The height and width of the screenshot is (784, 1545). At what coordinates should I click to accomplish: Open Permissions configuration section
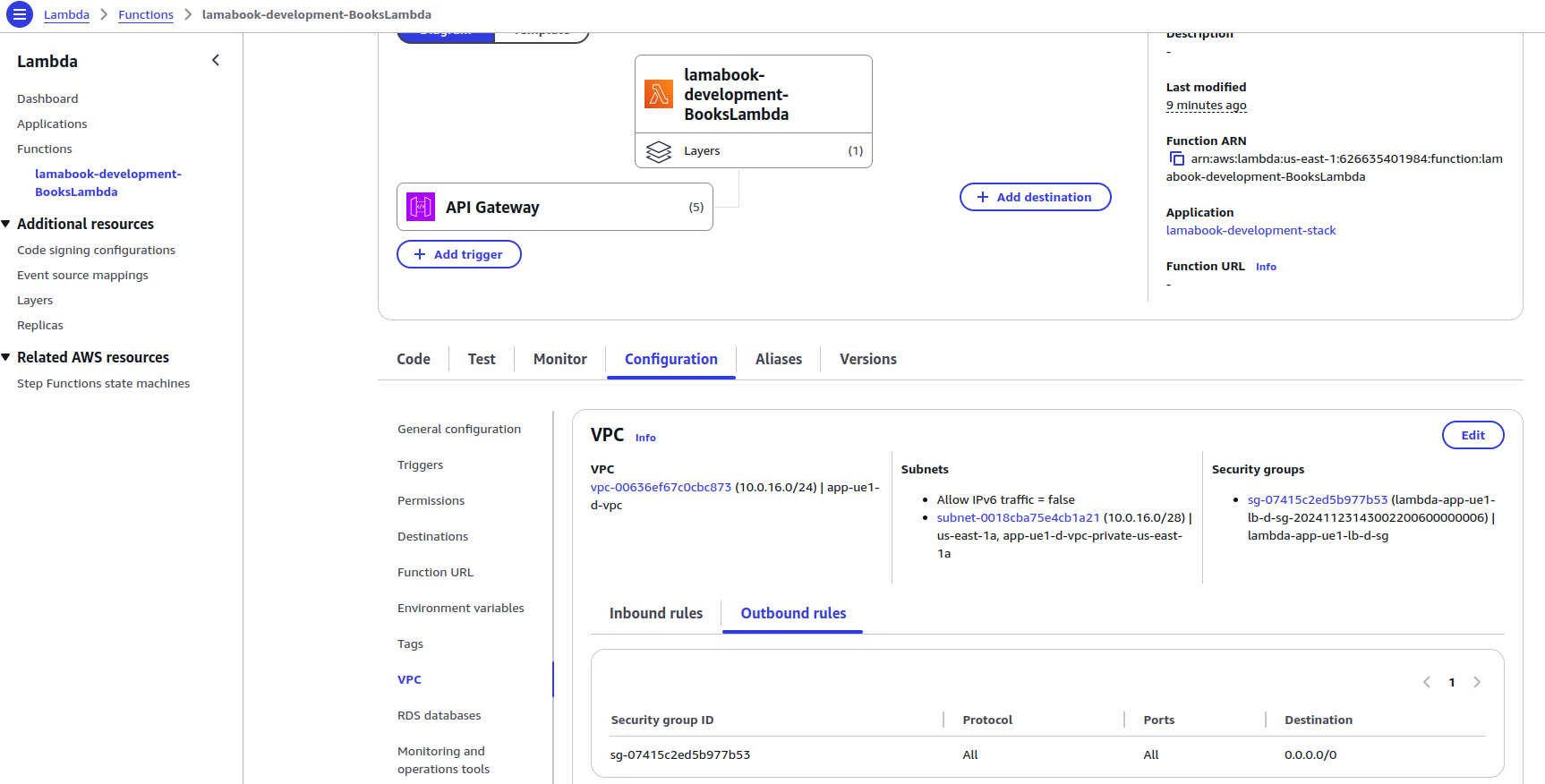(431, 500)
